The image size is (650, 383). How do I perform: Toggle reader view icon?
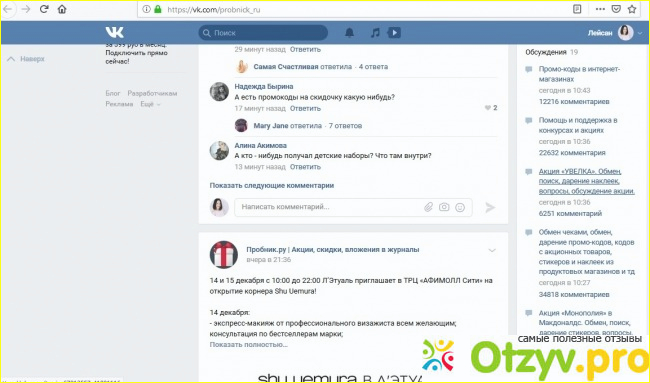click(577, 9)
